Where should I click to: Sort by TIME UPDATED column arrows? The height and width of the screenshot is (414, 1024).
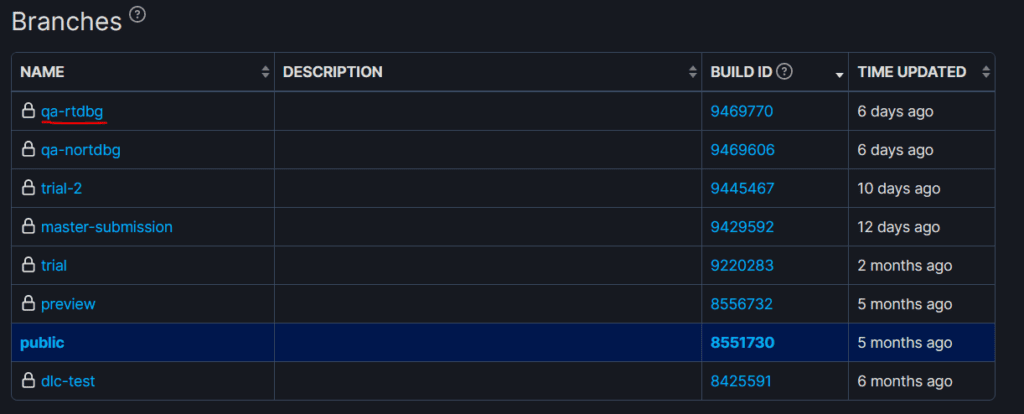[986, 72]
